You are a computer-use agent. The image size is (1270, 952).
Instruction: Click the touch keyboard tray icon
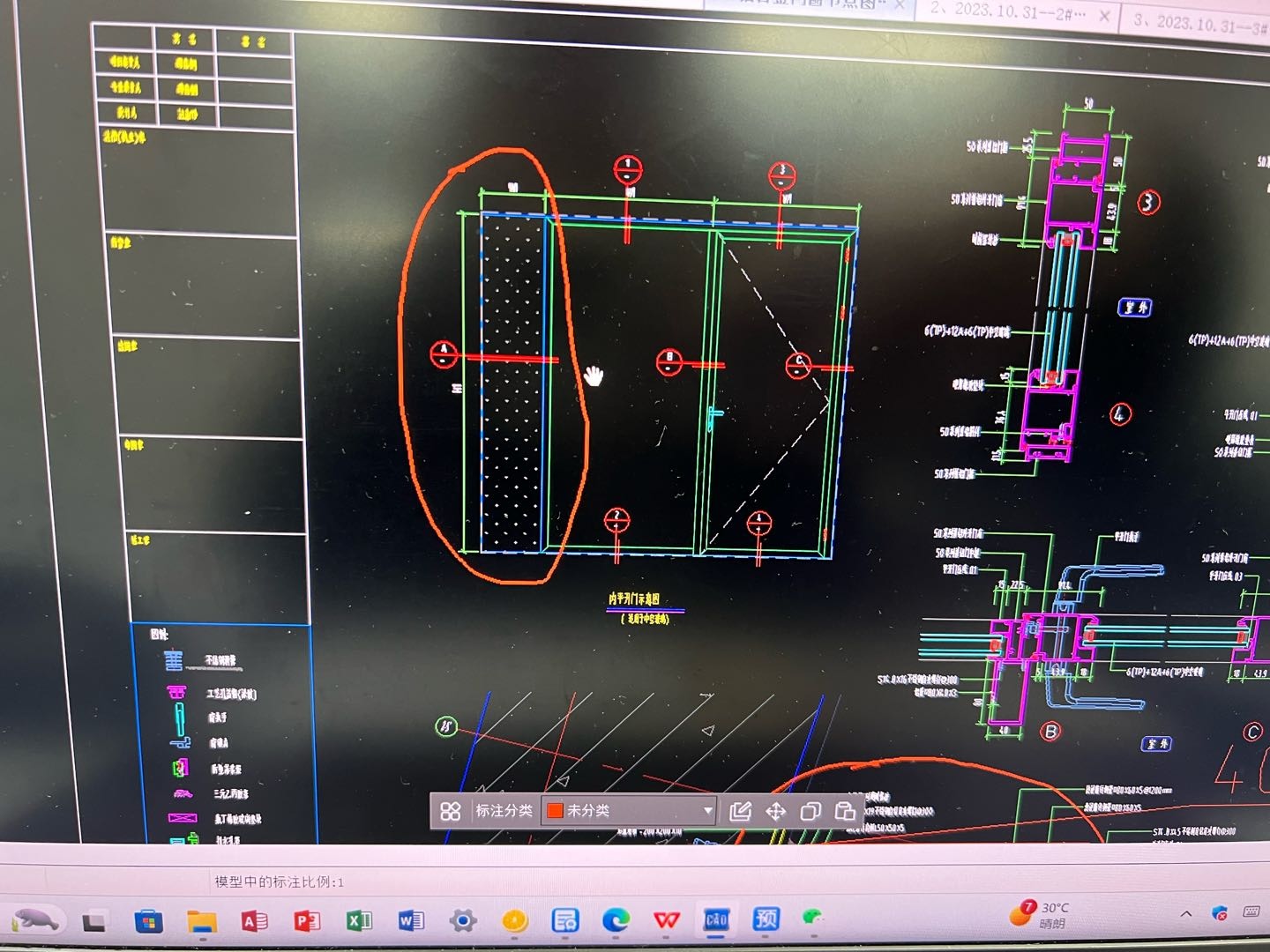(x=1251, y=911)
